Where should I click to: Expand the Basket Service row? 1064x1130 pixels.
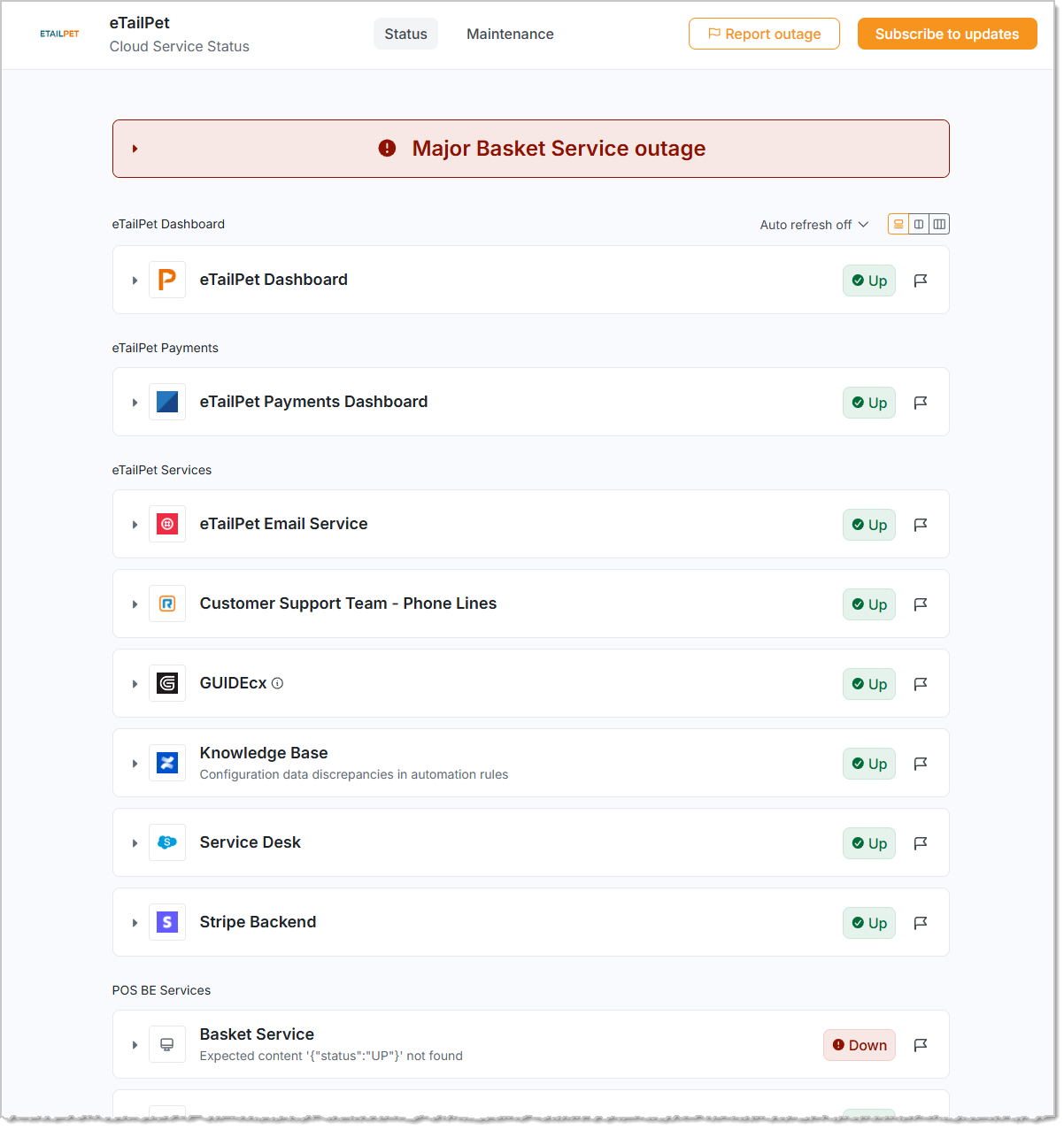135,1045
